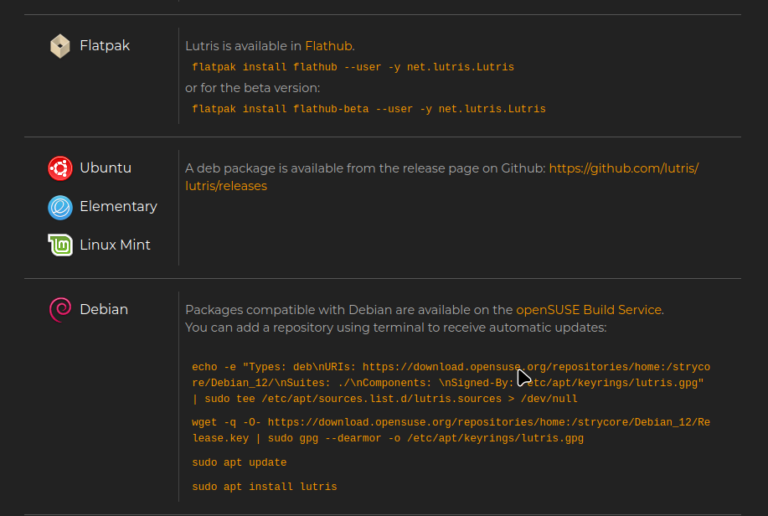Click the echo -e repository command
Viewport: 768px width, 516px height.
click(x=450, y=382)
